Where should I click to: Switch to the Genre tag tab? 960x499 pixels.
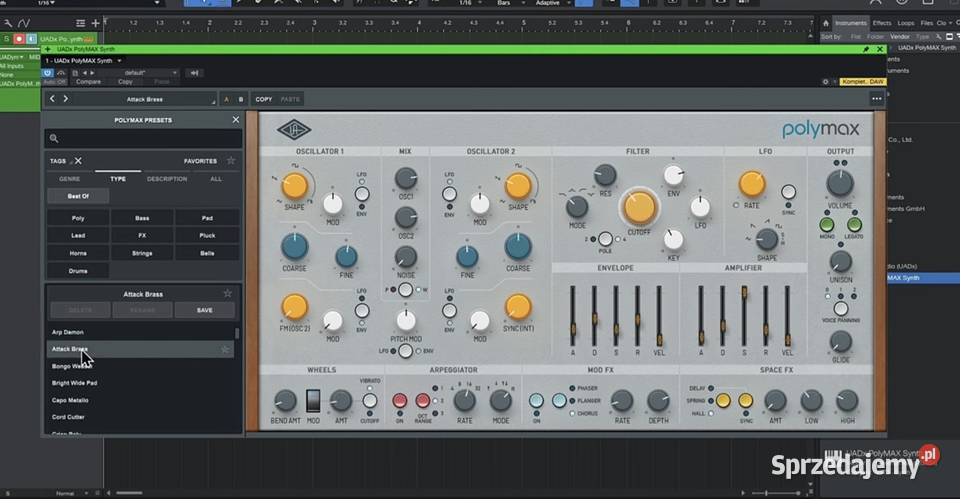69,179
